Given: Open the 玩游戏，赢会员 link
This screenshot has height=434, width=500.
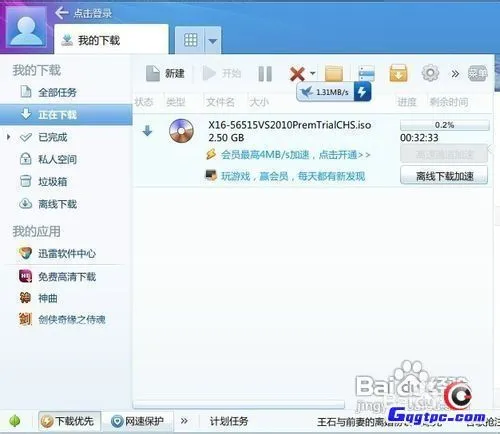Looking at the screenshot, I should click(293, 176).
